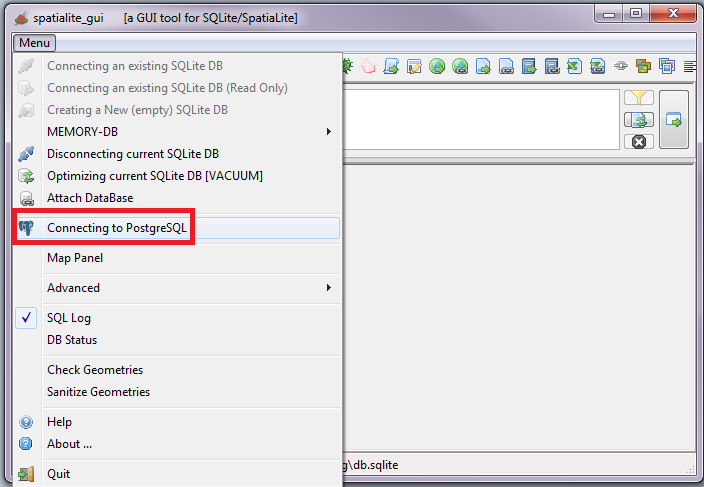Choose Quit from the menu
Screen dimensions: 704x487
pos(177,474)
